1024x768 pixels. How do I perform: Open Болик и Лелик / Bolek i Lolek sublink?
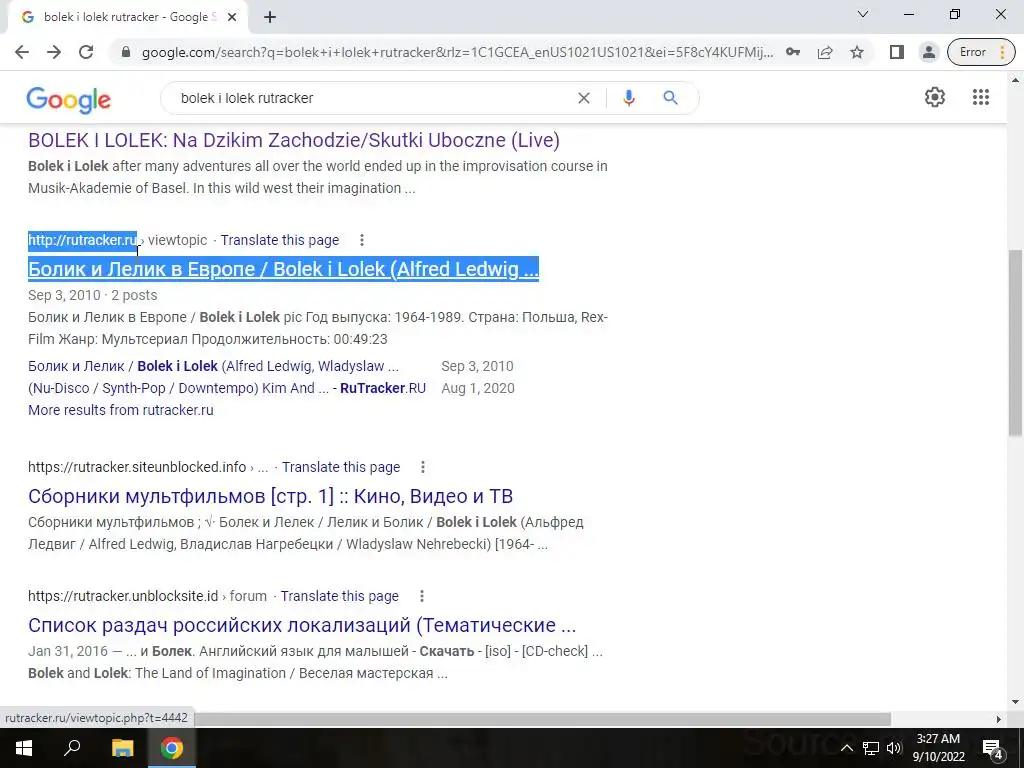[x=214, y=366]
